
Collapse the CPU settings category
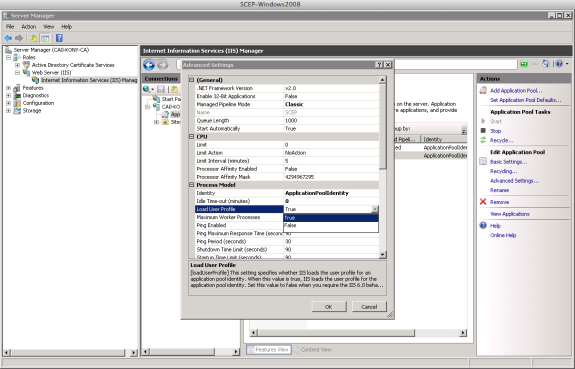tap(191, 136)
